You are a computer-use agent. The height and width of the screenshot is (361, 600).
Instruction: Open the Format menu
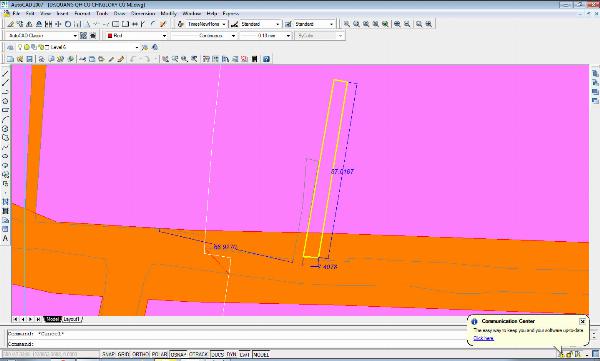coord(82,13)
